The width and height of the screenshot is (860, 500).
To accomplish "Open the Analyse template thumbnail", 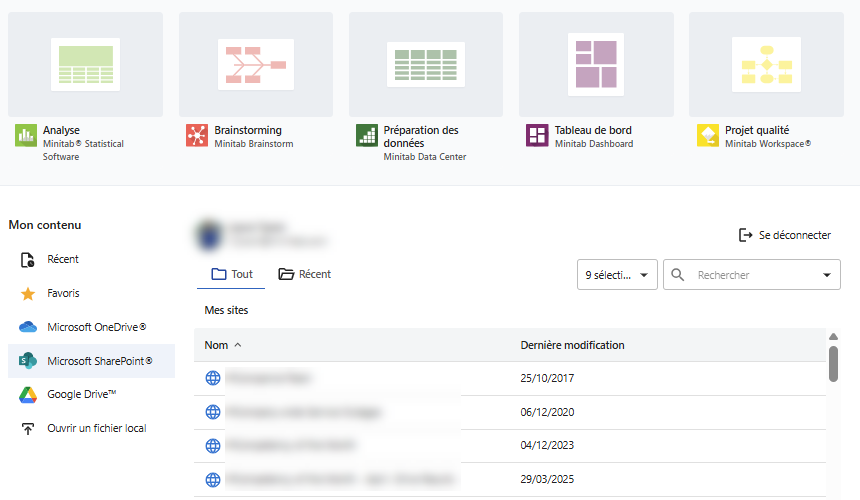I will 86,64.
